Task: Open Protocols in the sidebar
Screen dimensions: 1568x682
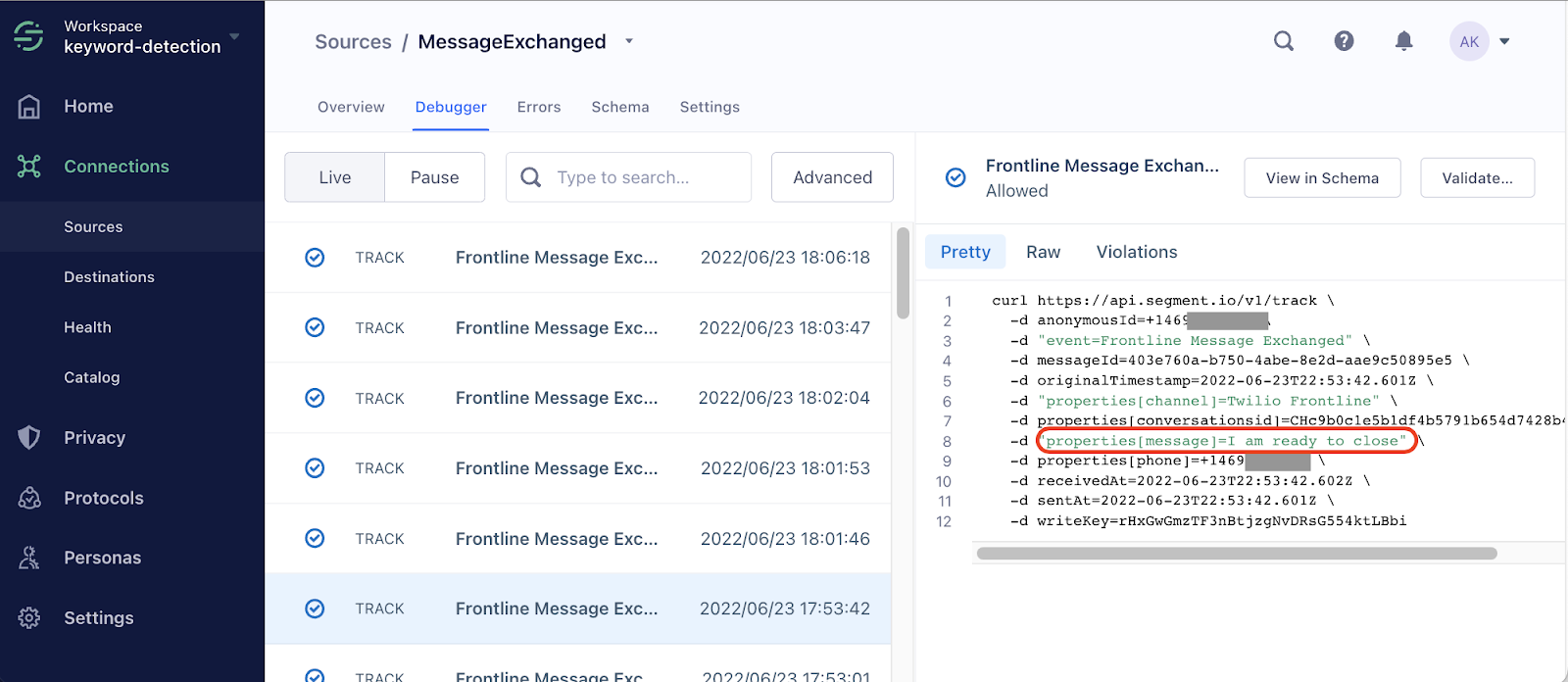Action: coord(104,498)
